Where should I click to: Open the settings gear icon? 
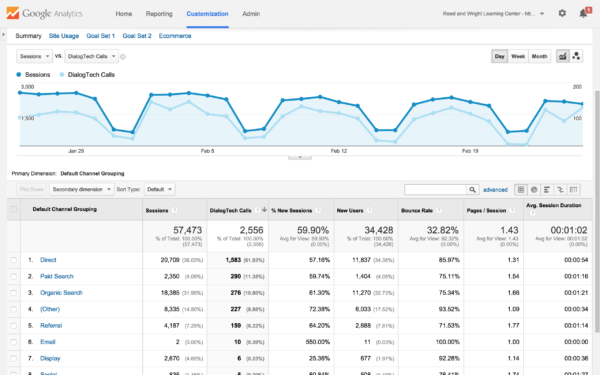click(562, 13)
